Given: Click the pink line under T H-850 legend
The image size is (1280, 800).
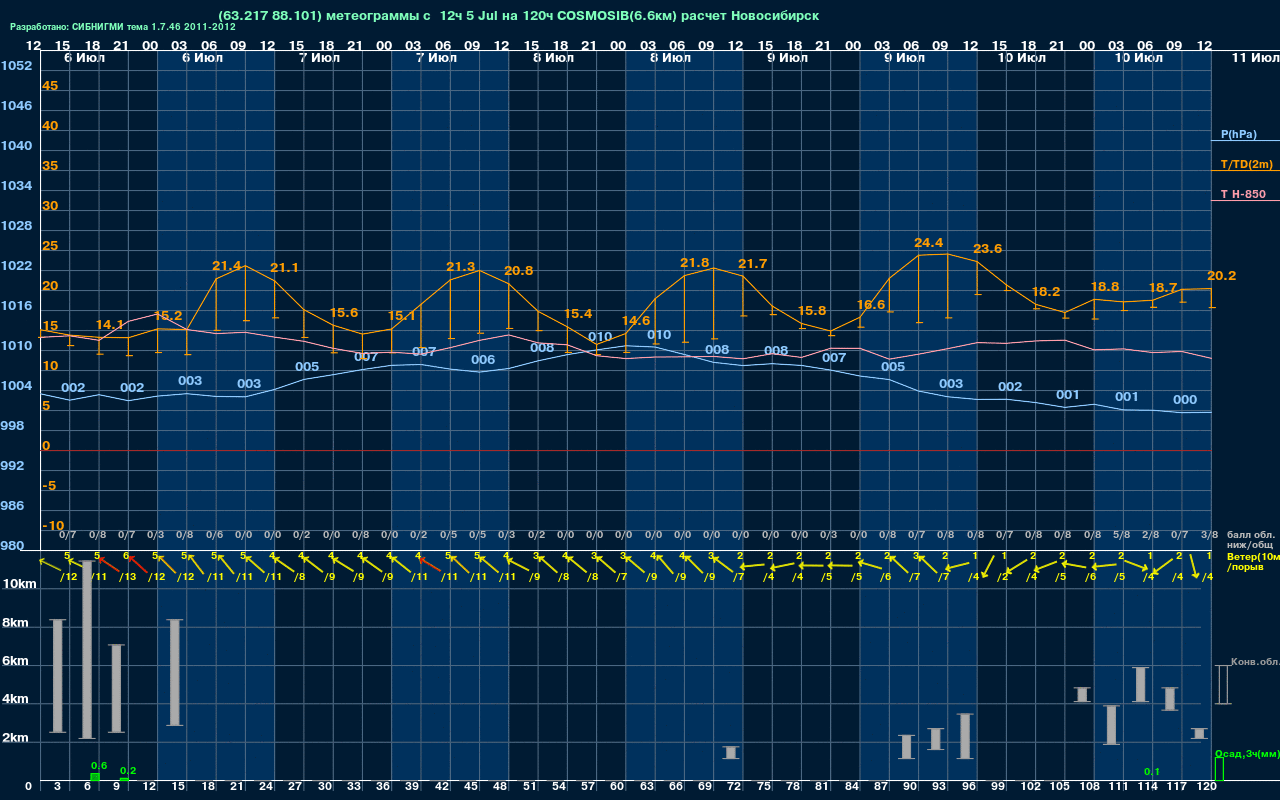Looking at the screenshot, I should click(x=1245, y=201).
